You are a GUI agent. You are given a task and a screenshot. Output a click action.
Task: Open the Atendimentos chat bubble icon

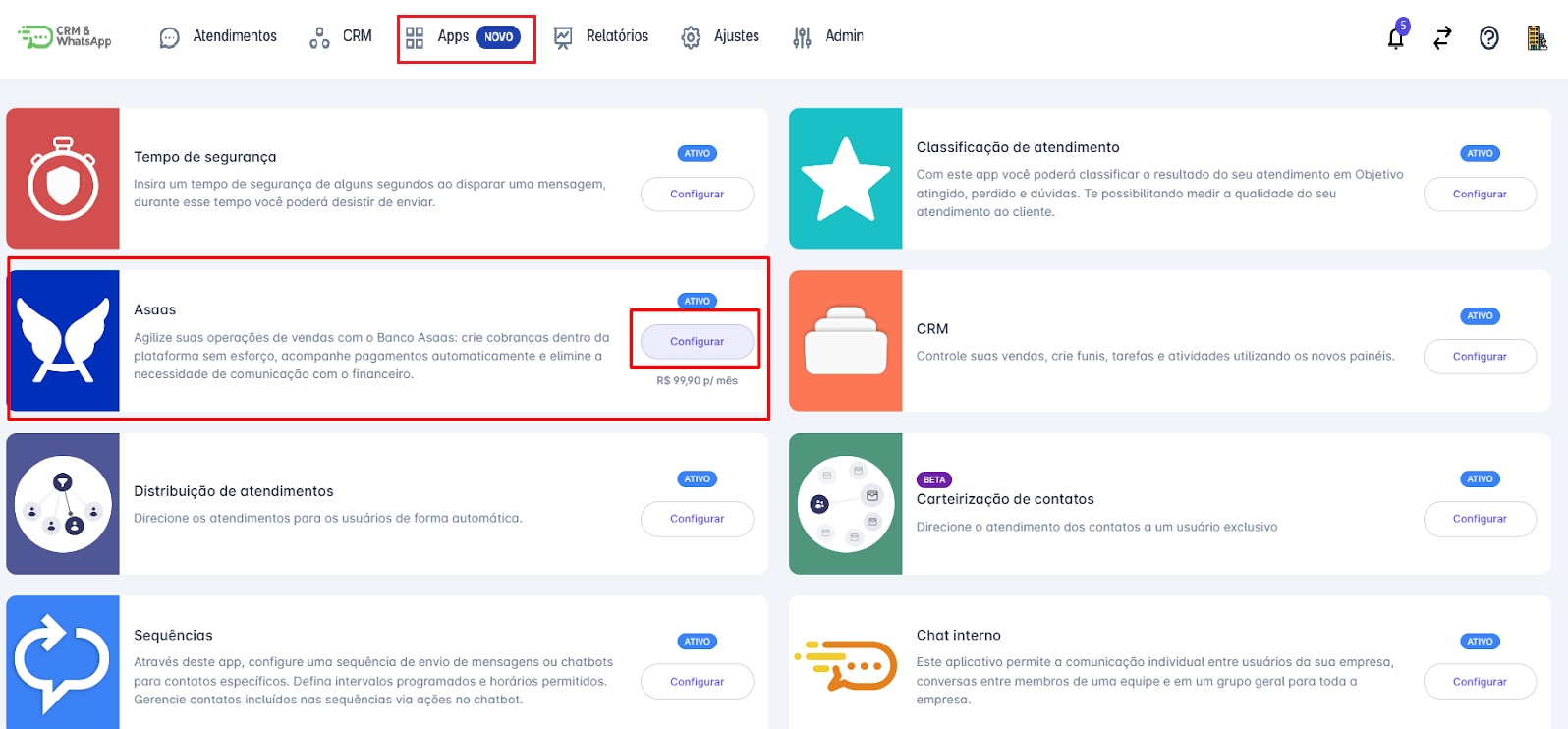170,37
